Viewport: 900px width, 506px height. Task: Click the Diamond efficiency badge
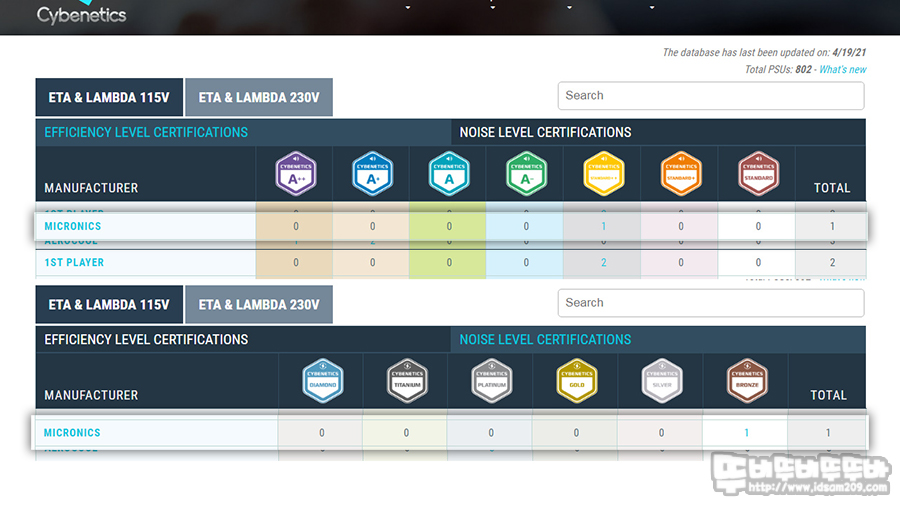pyautogui.click(x=323, y=380)
